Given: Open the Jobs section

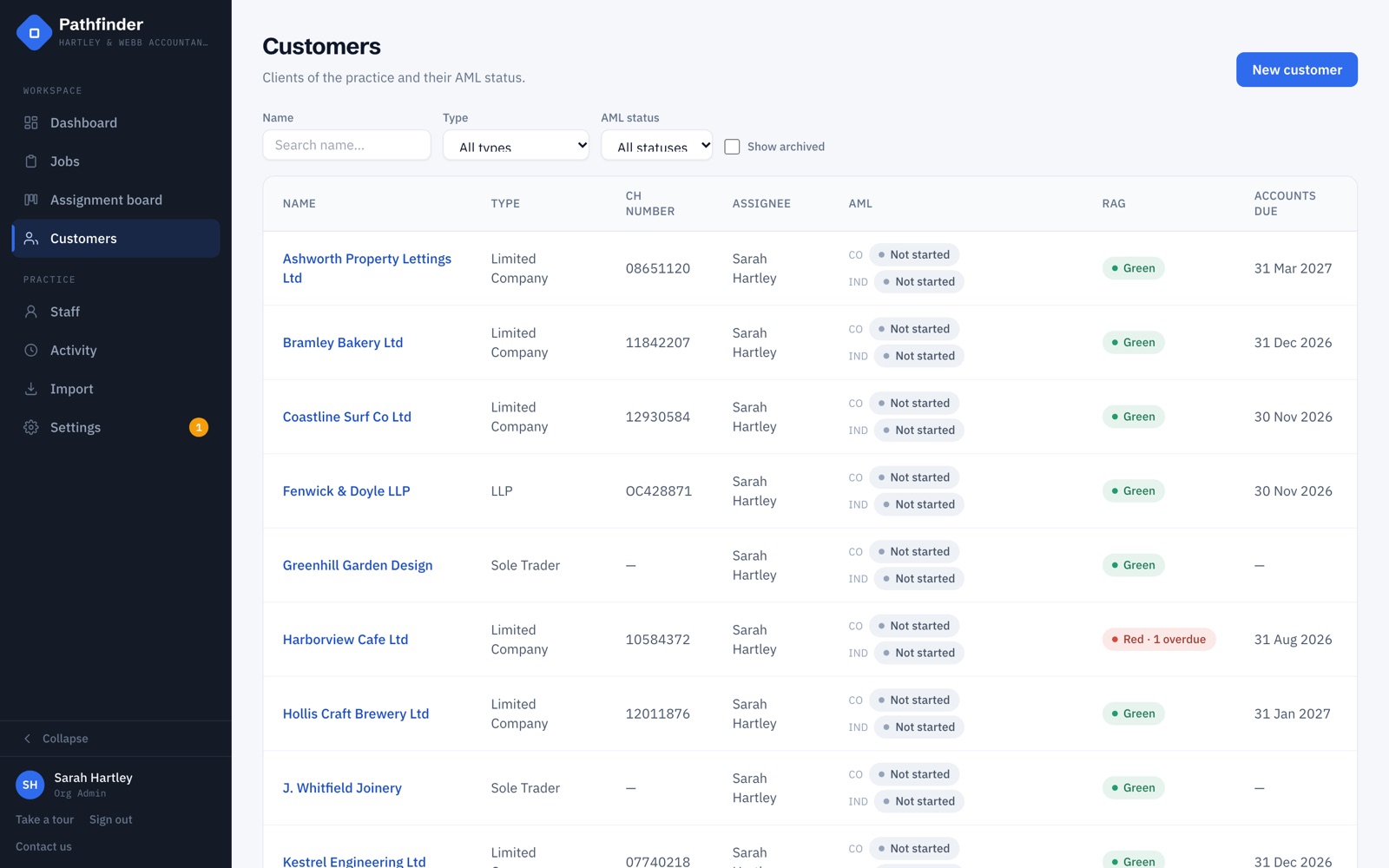Looking at the screenshot, I should pos(115,161).
